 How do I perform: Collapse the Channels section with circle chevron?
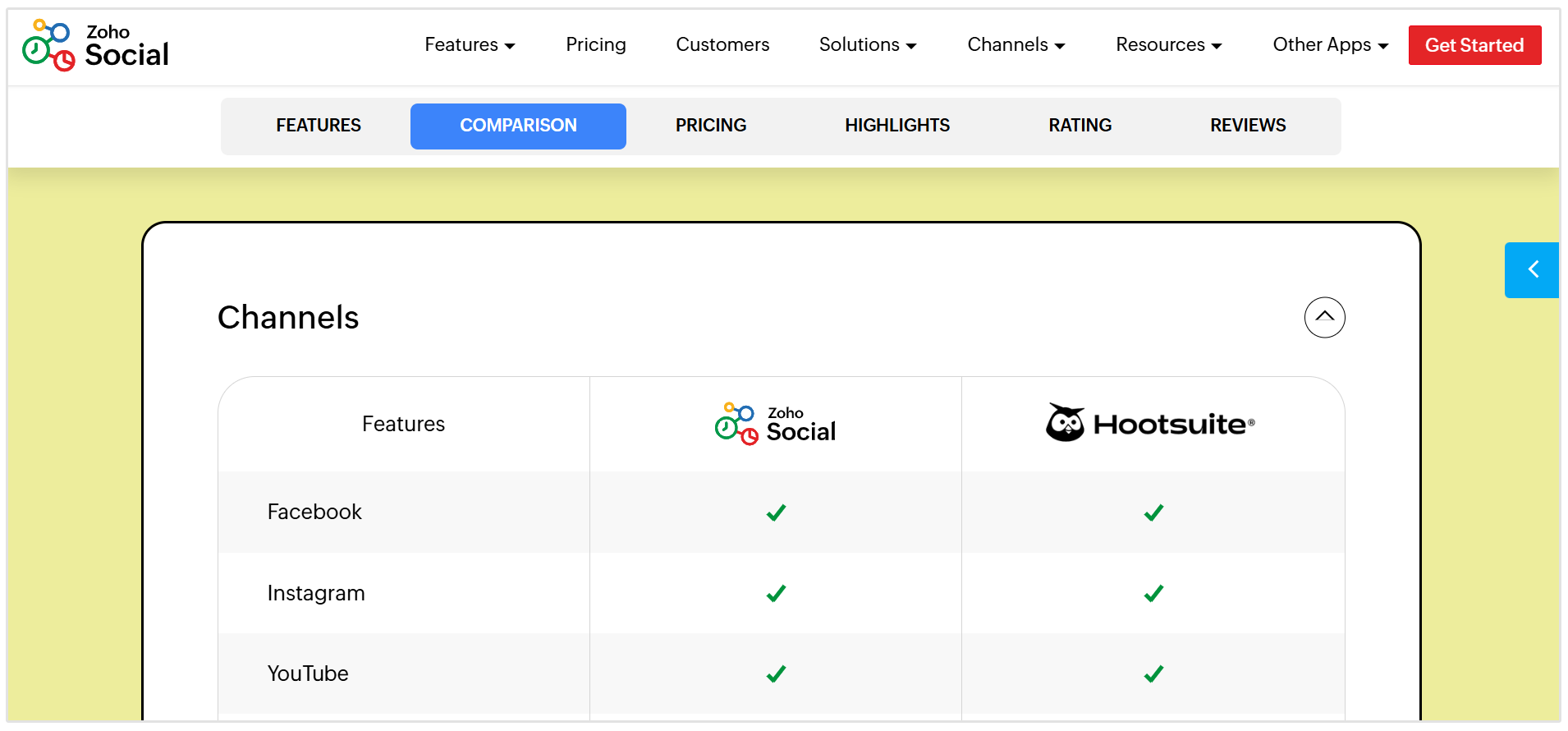pos(1324,317)
